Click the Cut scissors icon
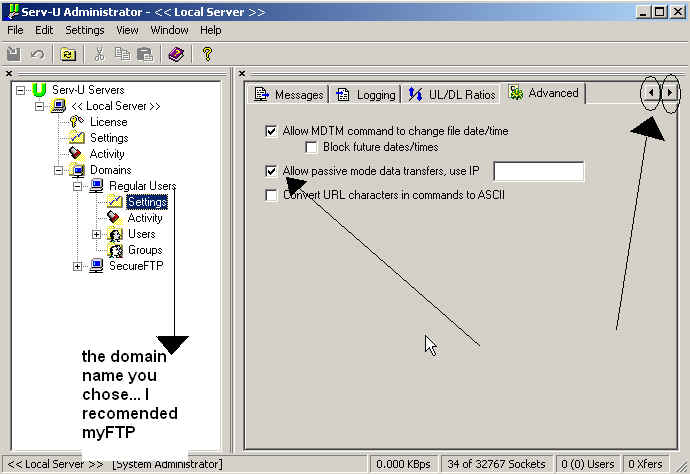This screenshot has width=690, height=474. click(x=99, y=54)
